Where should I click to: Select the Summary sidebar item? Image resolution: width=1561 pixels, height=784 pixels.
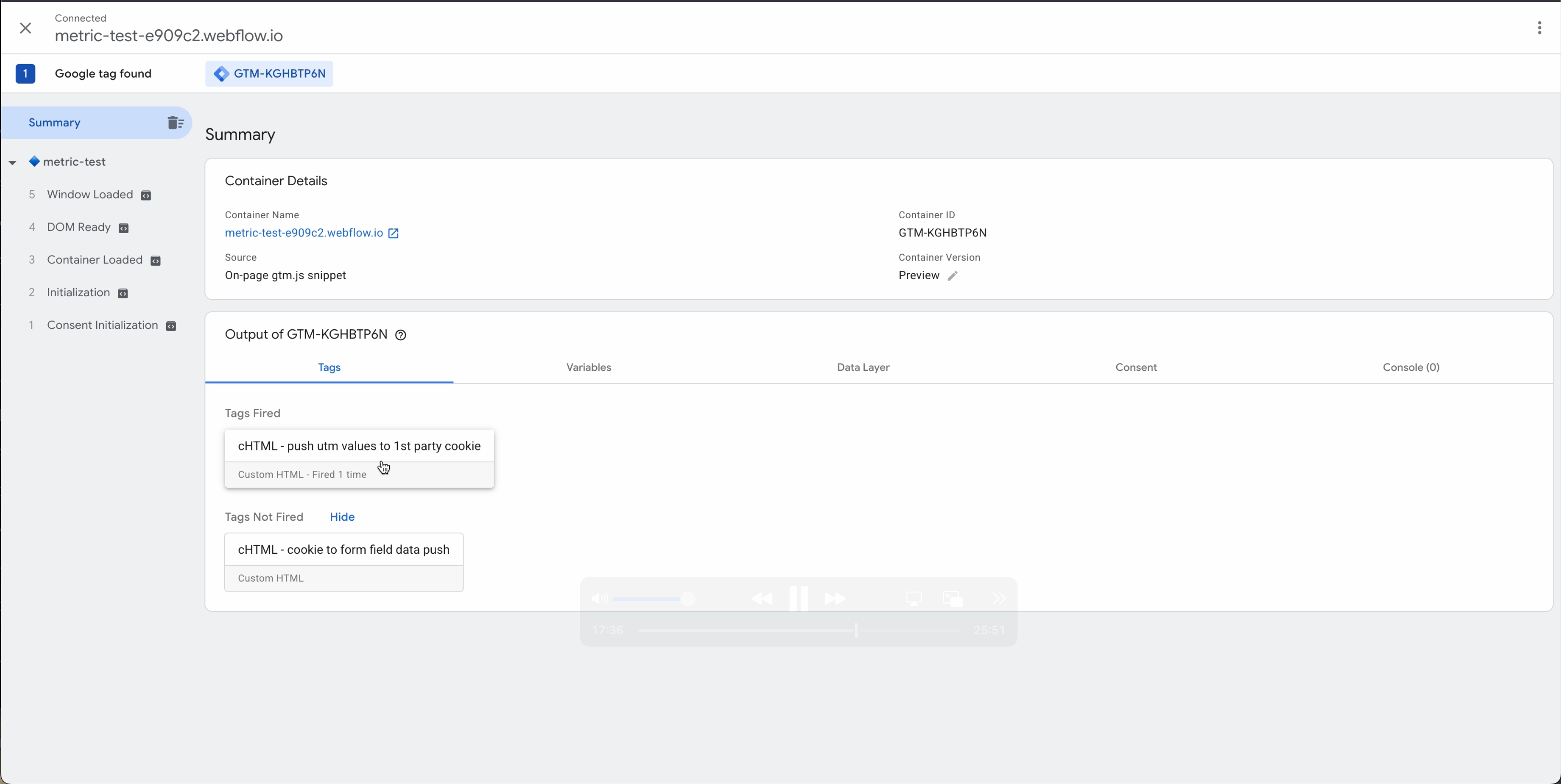(97, 123)
